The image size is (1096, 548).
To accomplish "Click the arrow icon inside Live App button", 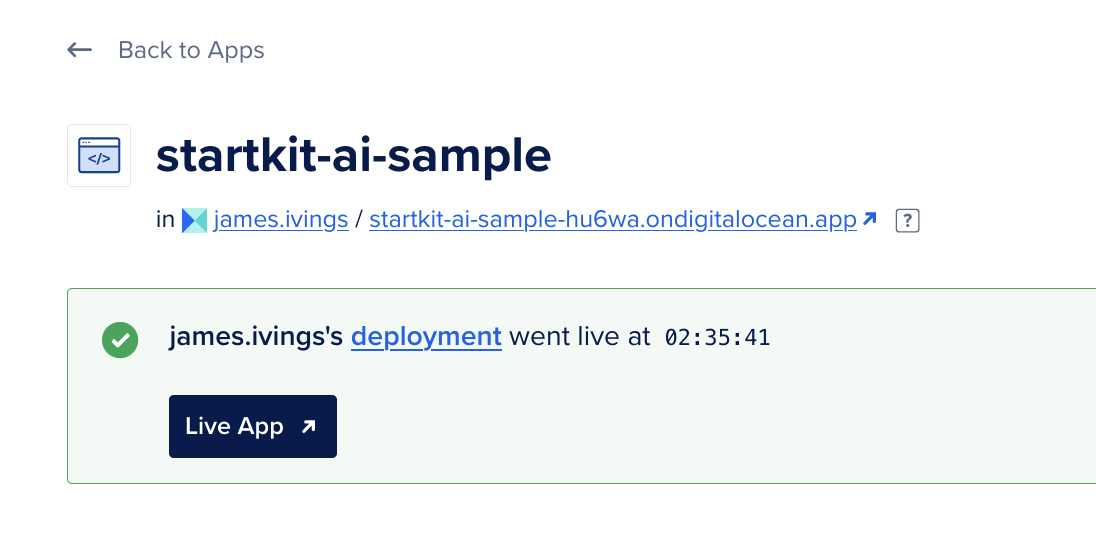I will pos(309,427).
